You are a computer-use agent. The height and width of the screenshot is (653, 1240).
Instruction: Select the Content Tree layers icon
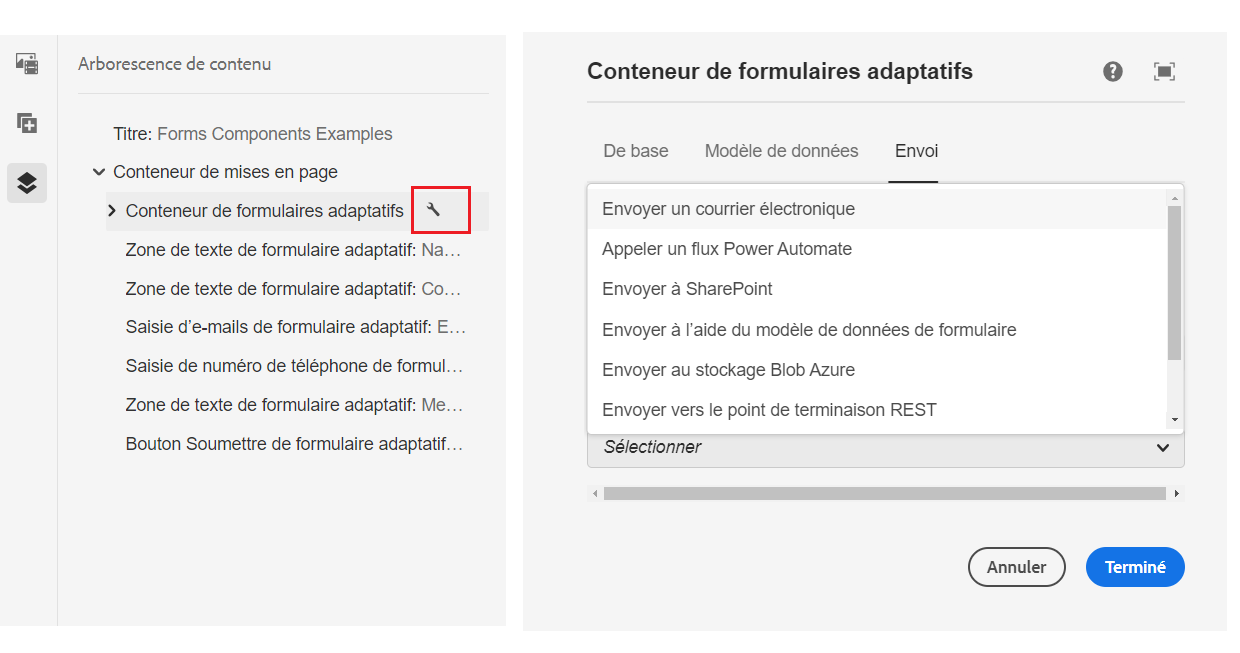(x=27, y=183)
